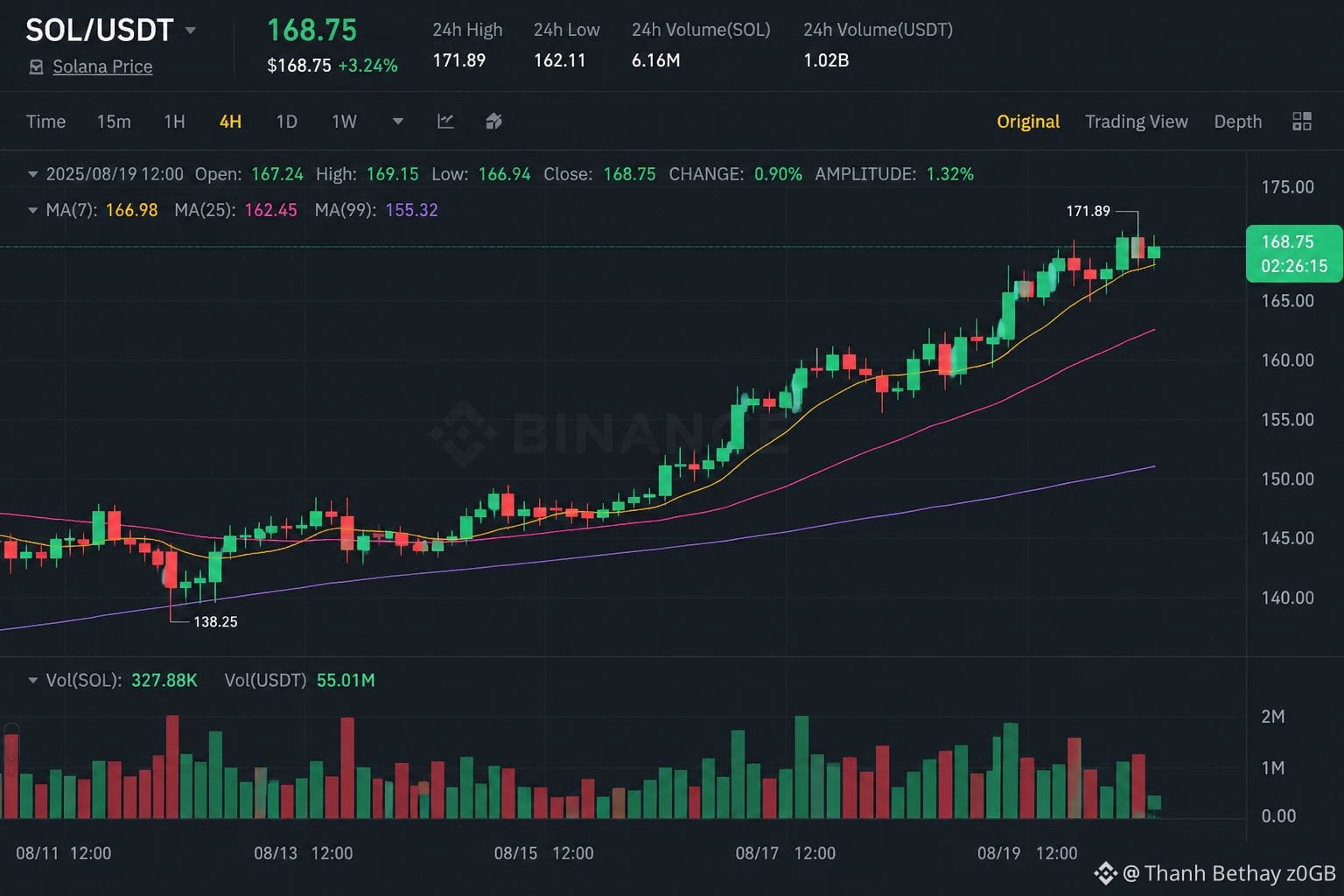Select the Time chart interval
Viewport: 1344px width, 896px height.
point(45,122)
